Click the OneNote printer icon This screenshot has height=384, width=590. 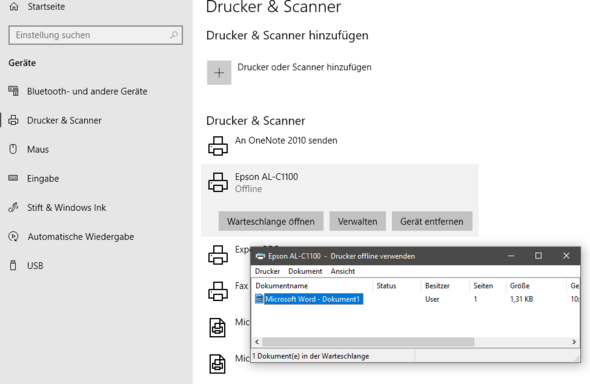(218, 146)
